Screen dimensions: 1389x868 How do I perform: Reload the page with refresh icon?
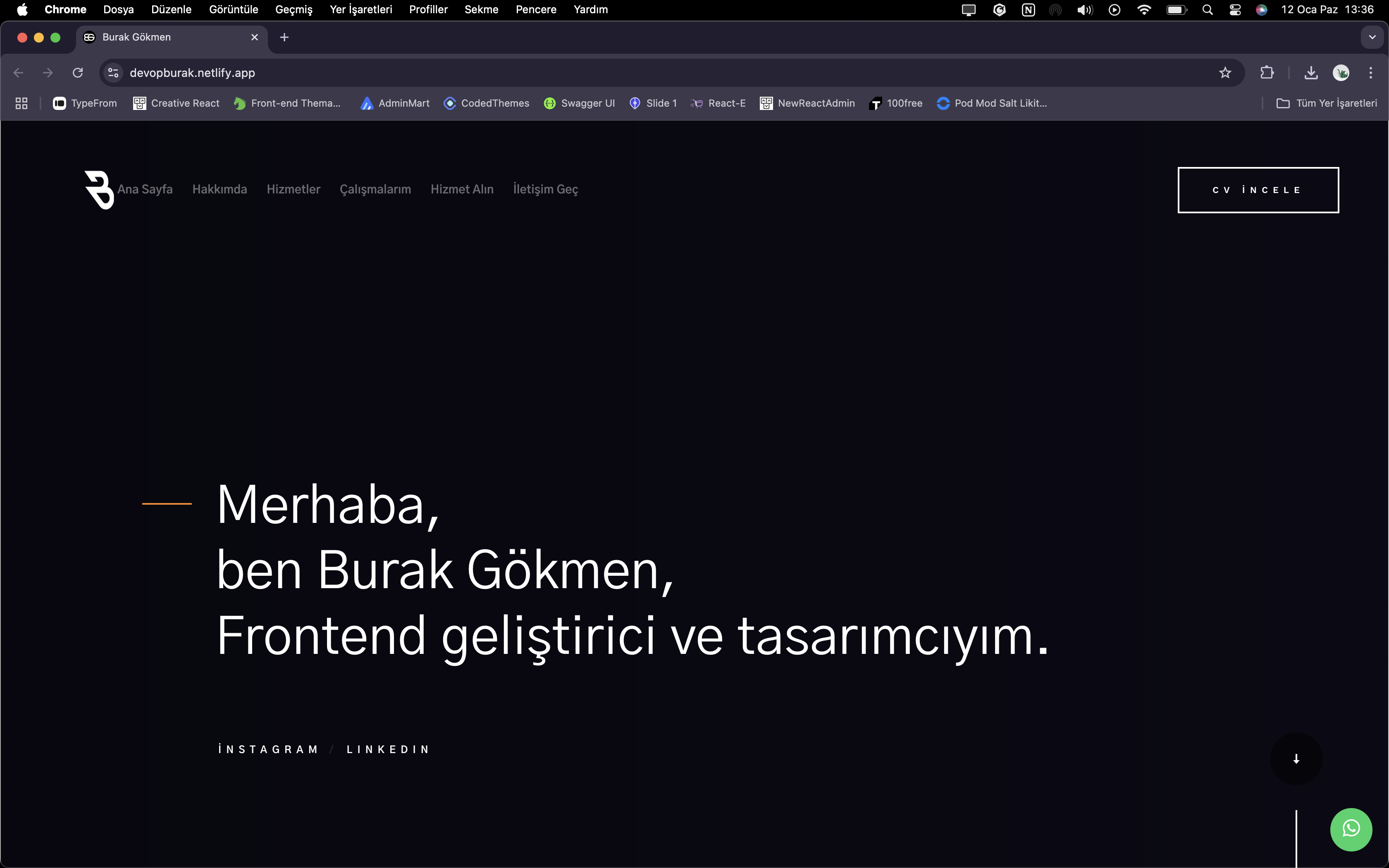click(77, 73)
